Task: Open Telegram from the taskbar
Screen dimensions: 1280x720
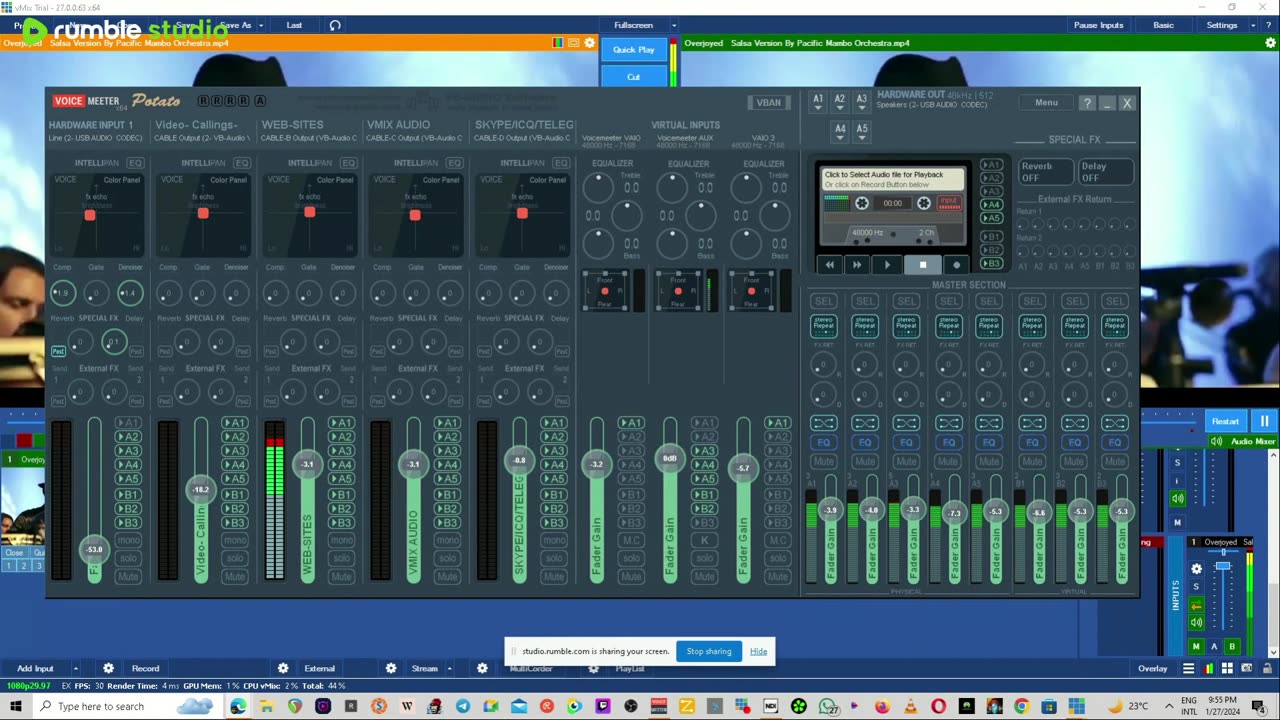Action: pyautogui.click(x=462, y=706)
